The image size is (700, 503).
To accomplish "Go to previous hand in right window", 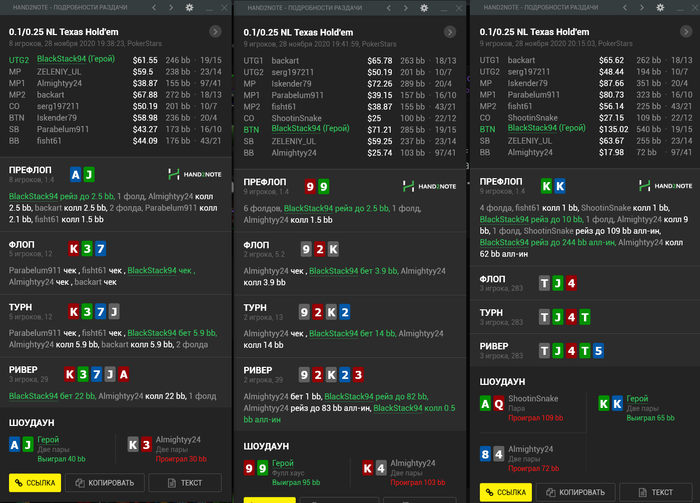I will (625, 8).
